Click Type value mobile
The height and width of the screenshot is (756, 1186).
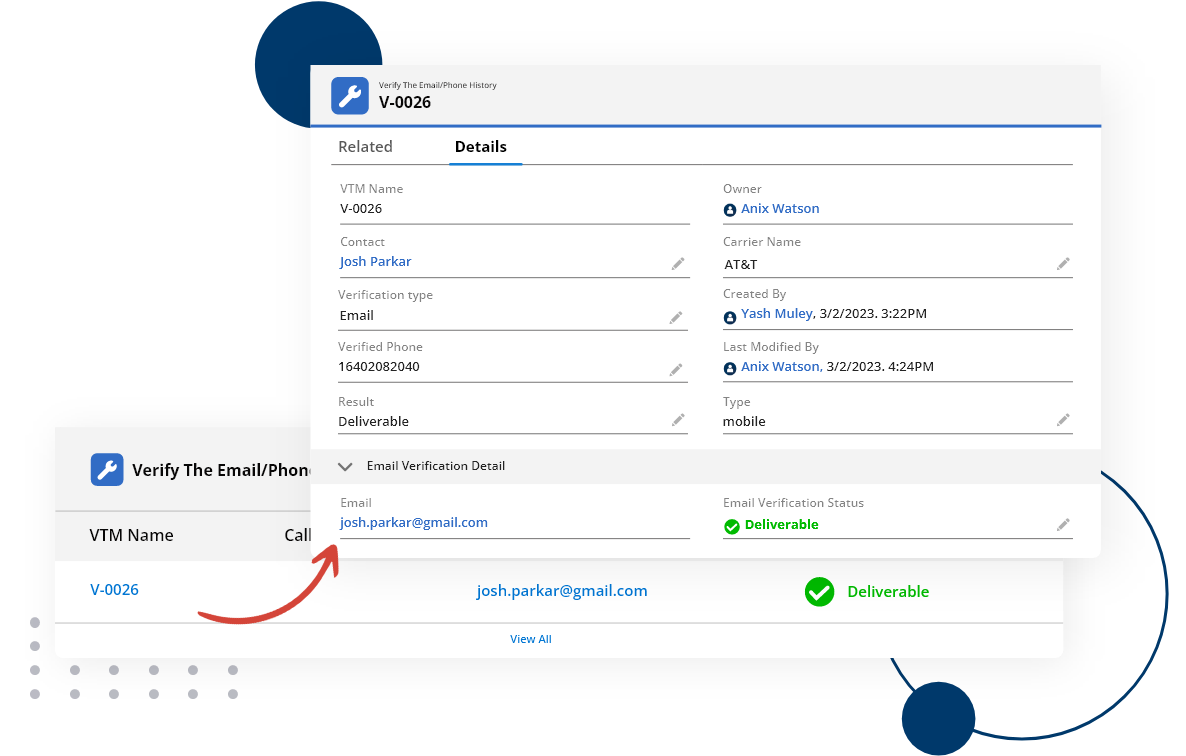point(744,422)
